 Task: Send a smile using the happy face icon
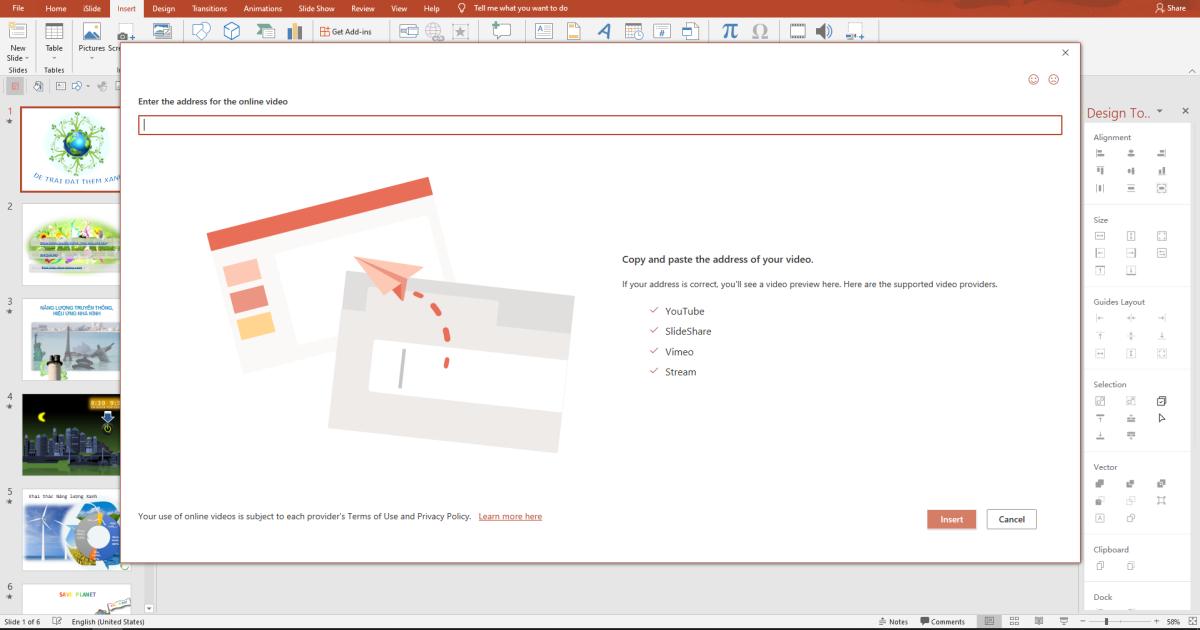click(1035, 80)
